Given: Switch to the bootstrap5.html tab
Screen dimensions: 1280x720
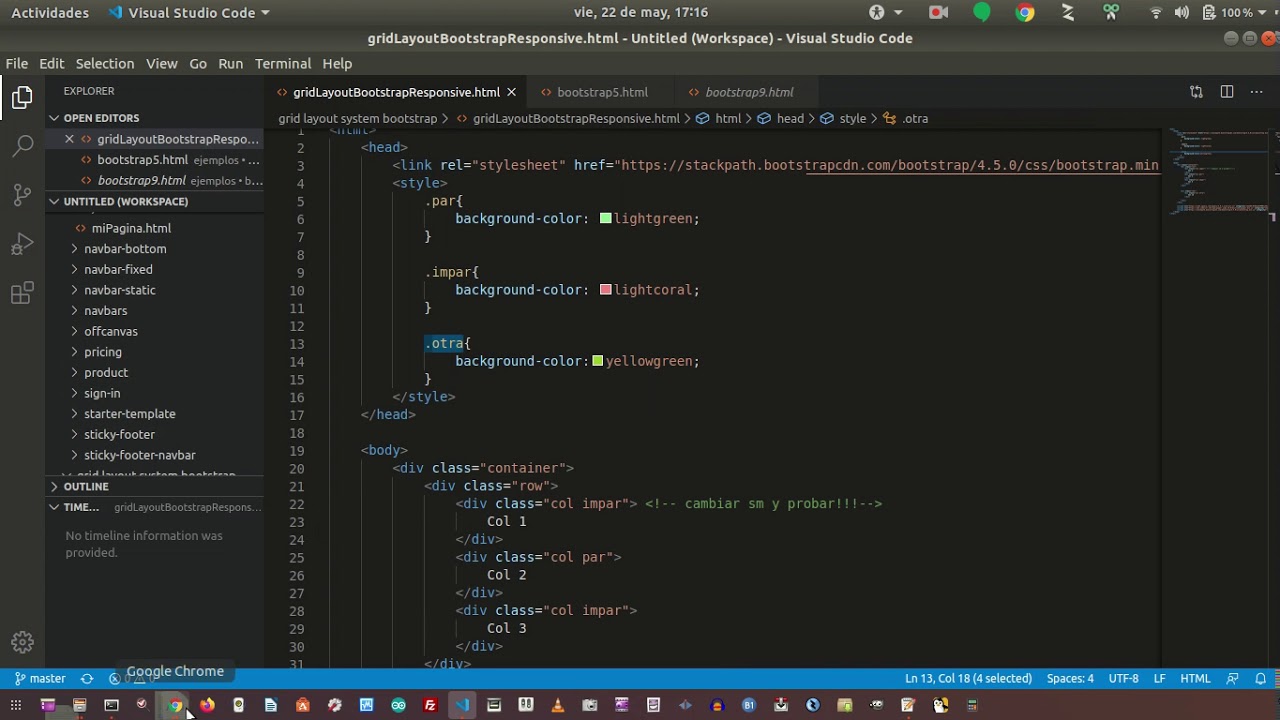Looking at the screenshot, I should (x=602, y=92).
